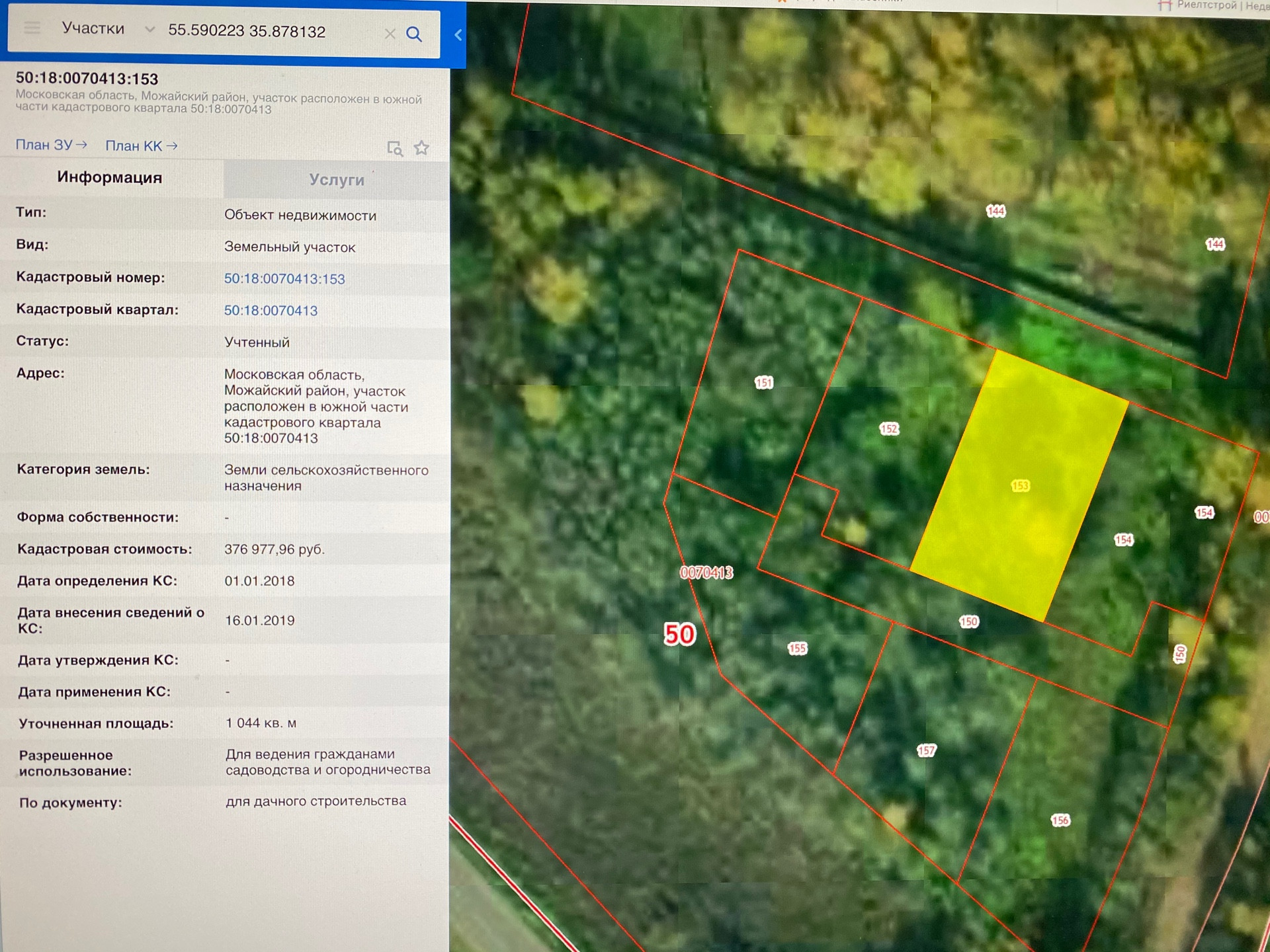Click the zoom-to-object icon beside star
1270x952 pixels.
click(395, 149)
